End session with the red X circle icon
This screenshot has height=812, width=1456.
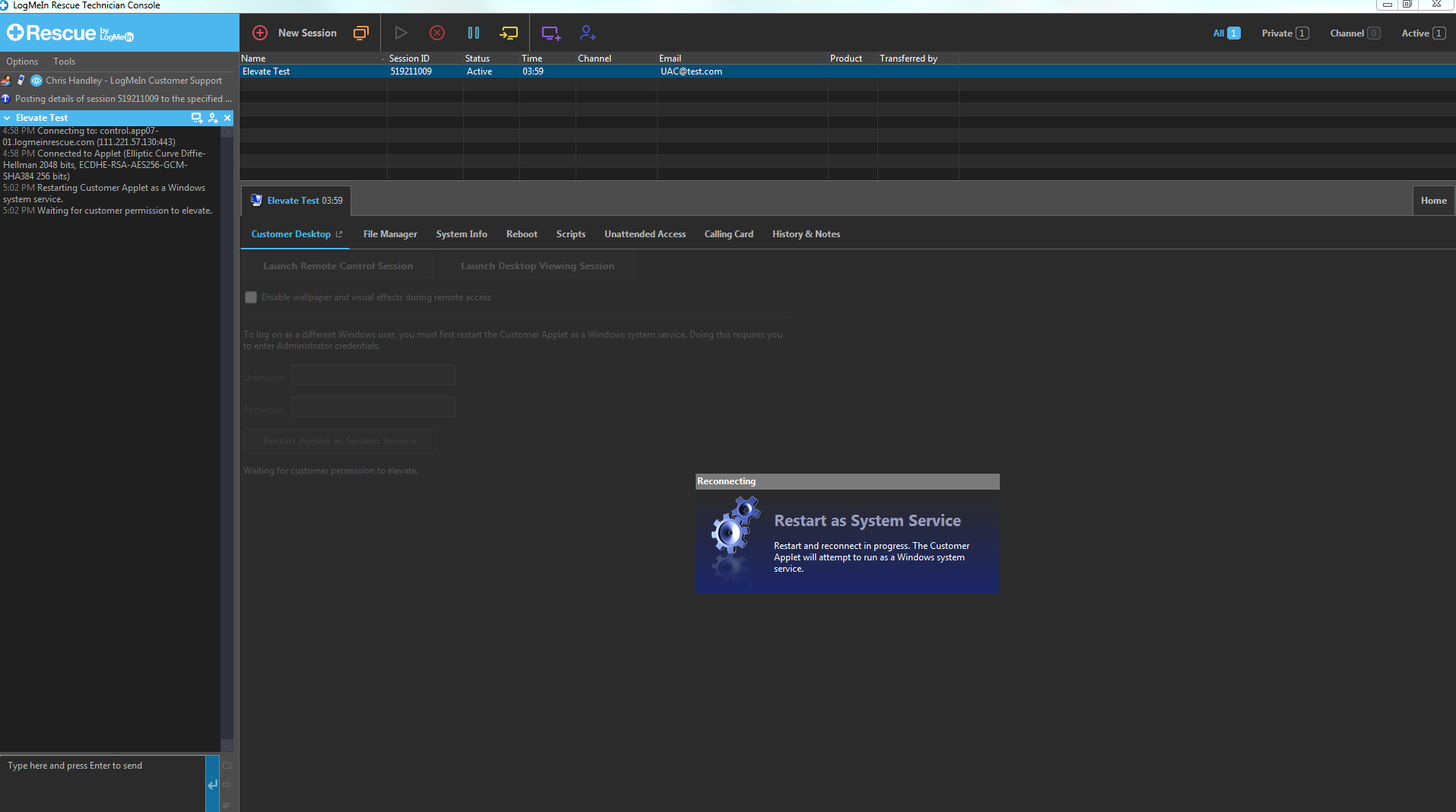coord(437,33)
